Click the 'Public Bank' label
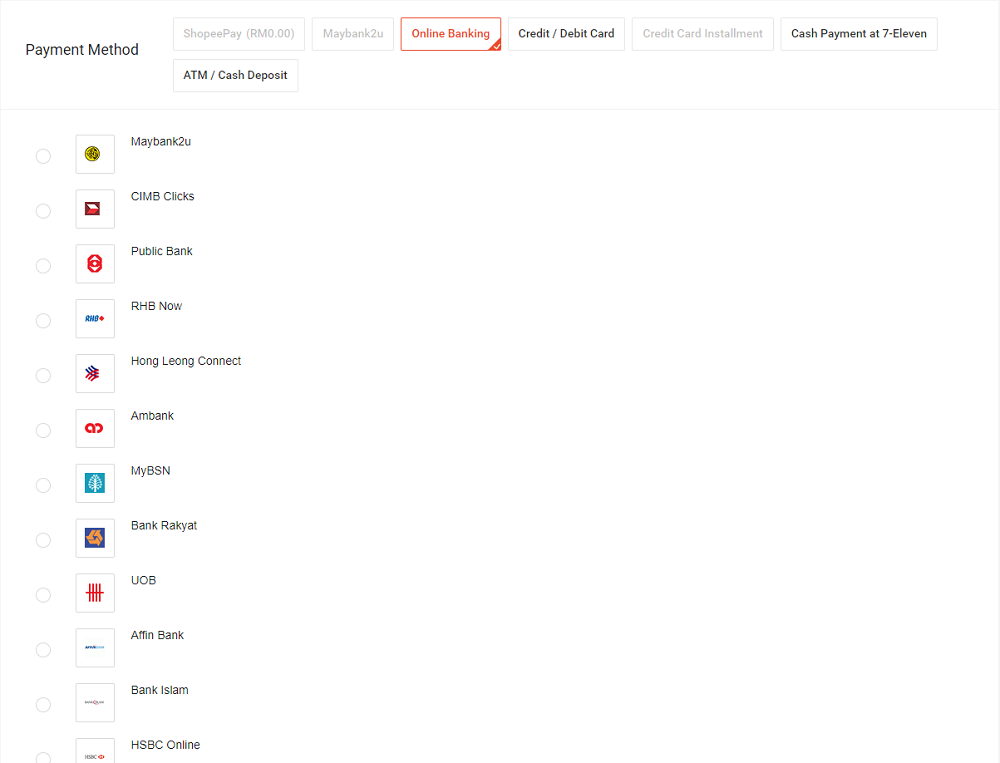This screenshot has width=1000, height=763. point(161,251)
